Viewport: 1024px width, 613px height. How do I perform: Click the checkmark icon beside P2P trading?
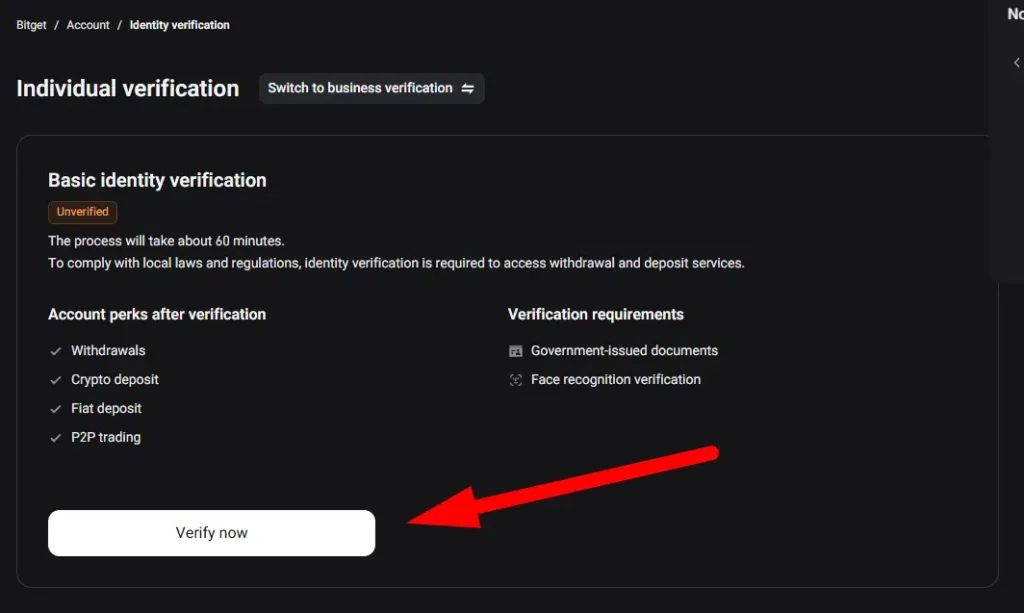coord(56,438)
